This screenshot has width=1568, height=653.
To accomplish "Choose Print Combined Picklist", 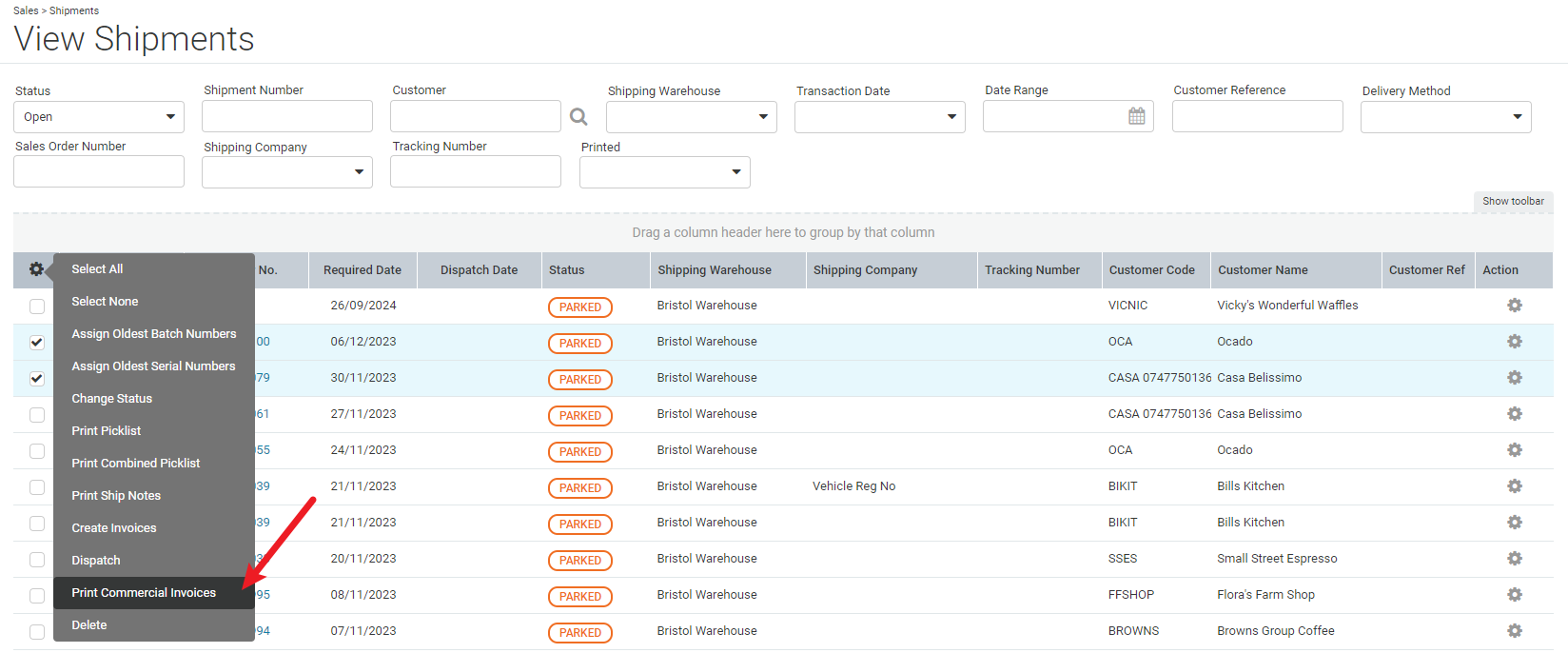I will tap(154, 464).
